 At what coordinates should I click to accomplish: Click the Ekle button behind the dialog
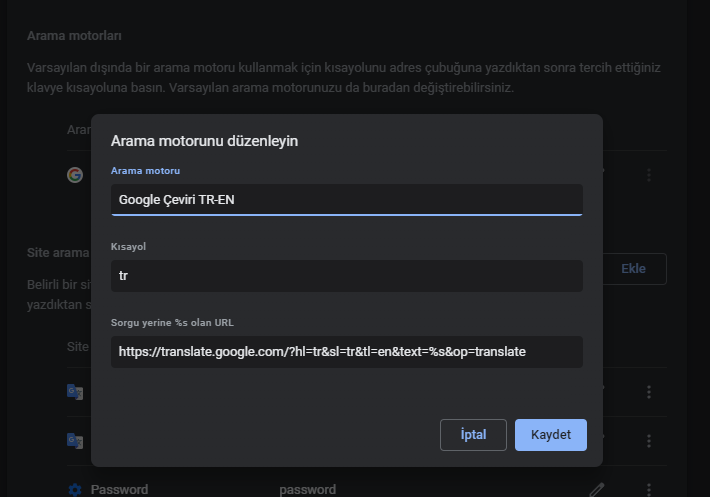[x=634, y=268]
